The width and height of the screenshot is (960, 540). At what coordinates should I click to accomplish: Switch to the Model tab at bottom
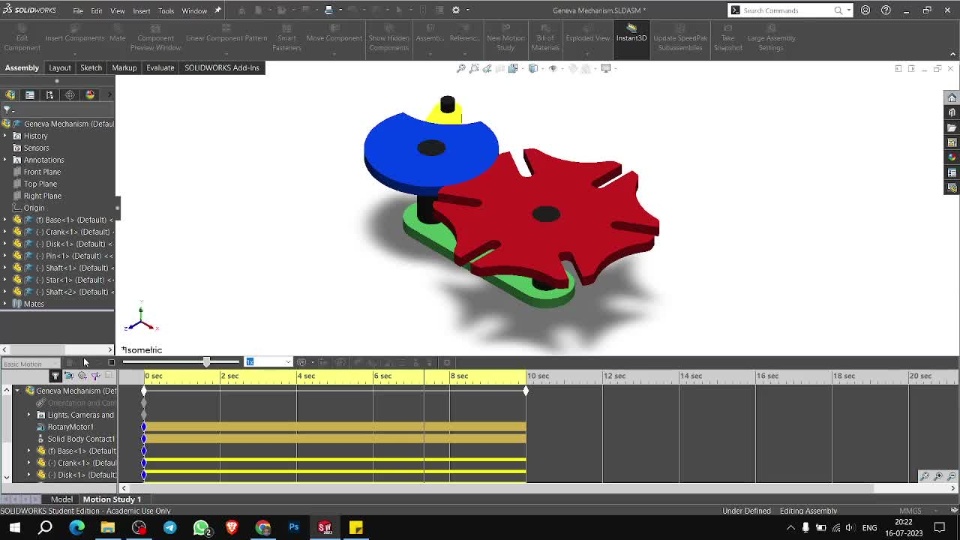point(62,499)
